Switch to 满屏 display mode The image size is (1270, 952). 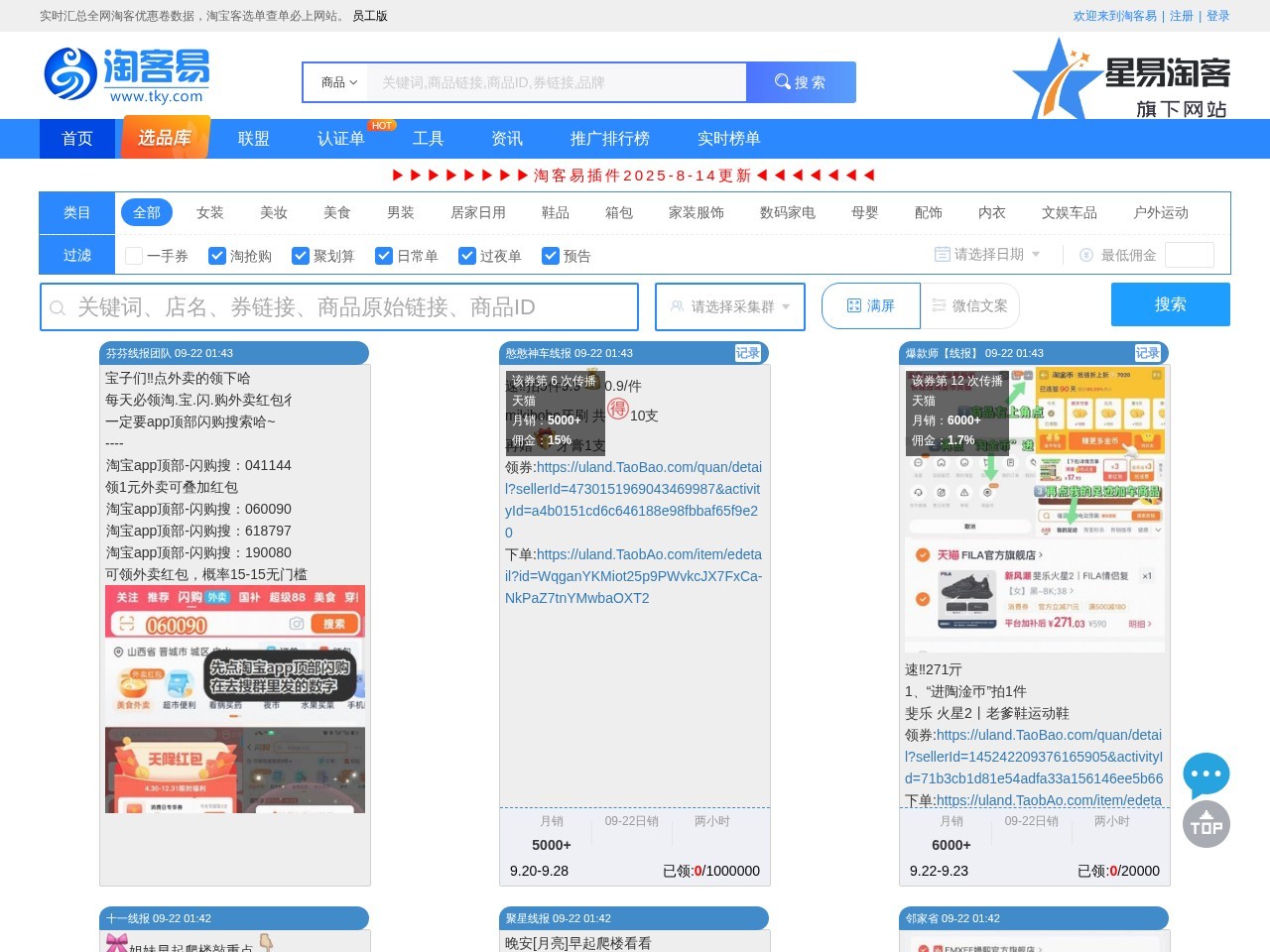871,305
